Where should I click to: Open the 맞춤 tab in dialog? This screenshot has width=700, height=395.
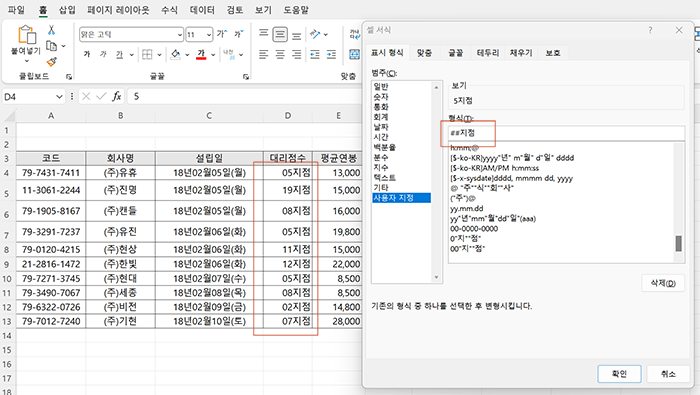[x=424, y=53]
